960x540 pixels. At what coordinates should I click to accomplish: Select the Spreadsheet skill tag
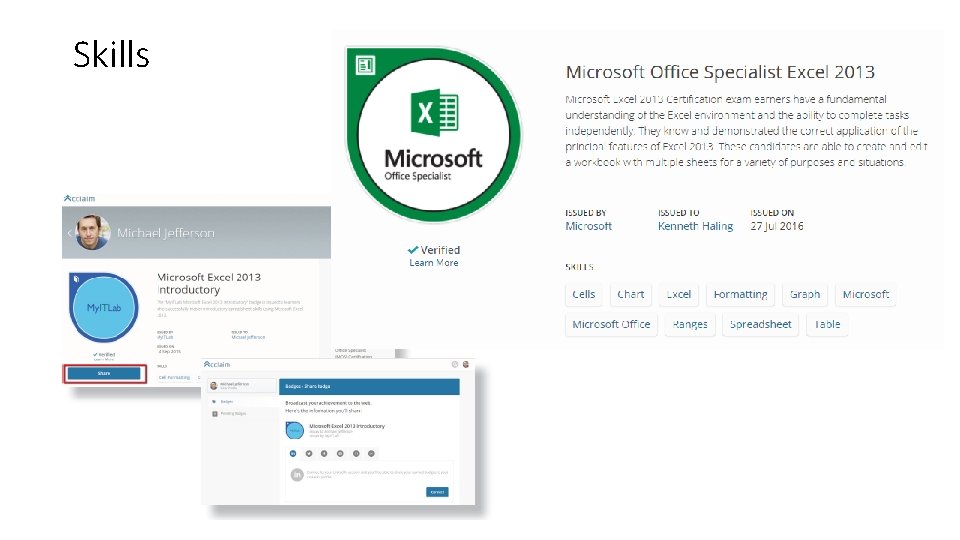coord(760,324)
